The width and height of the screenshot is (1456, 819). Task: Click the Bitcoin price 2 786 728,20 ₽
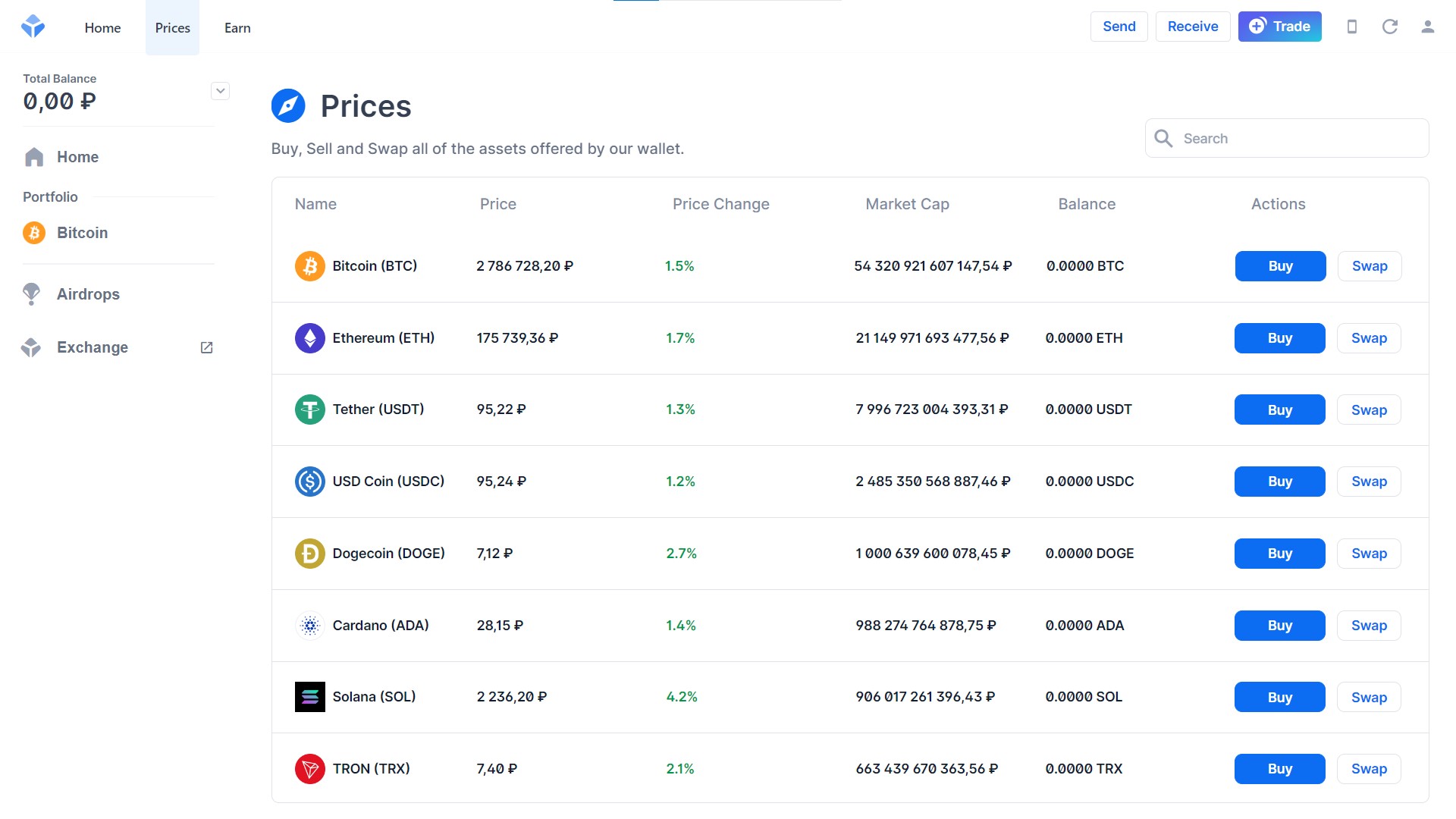[525, 266]
